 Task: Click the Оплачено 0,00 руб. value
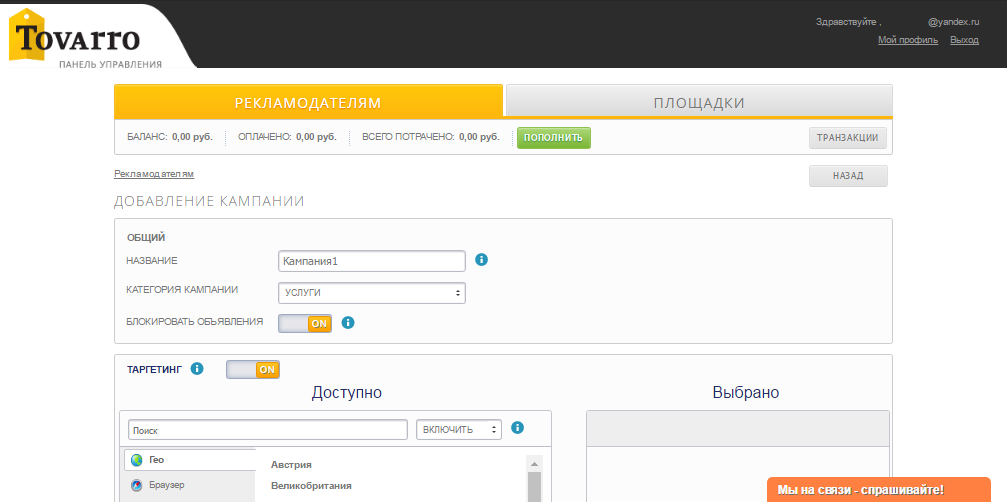tap(316, 137)
